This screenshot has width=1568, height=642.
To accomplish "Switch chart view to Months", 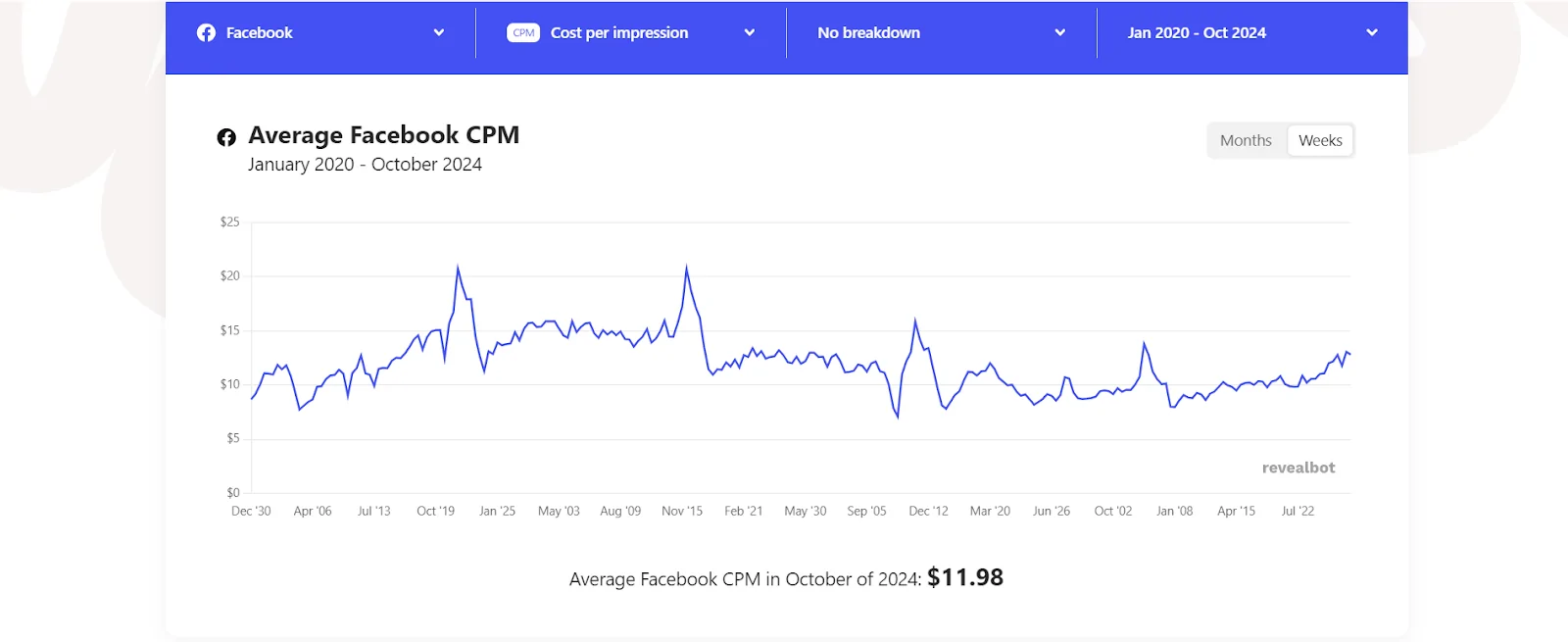I will tap(1246, 141).
